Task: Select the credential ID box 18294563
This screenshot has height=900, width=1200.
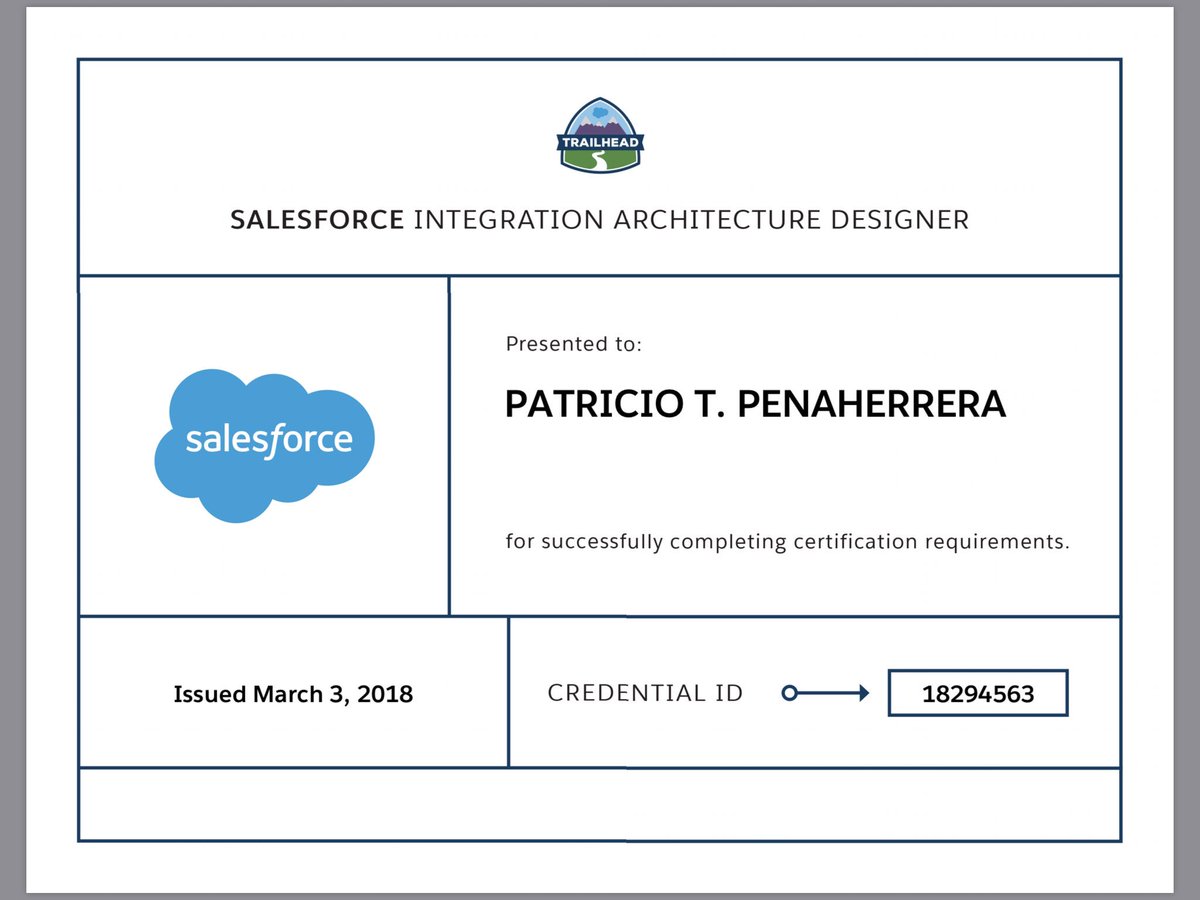Action: pos(978,693)
